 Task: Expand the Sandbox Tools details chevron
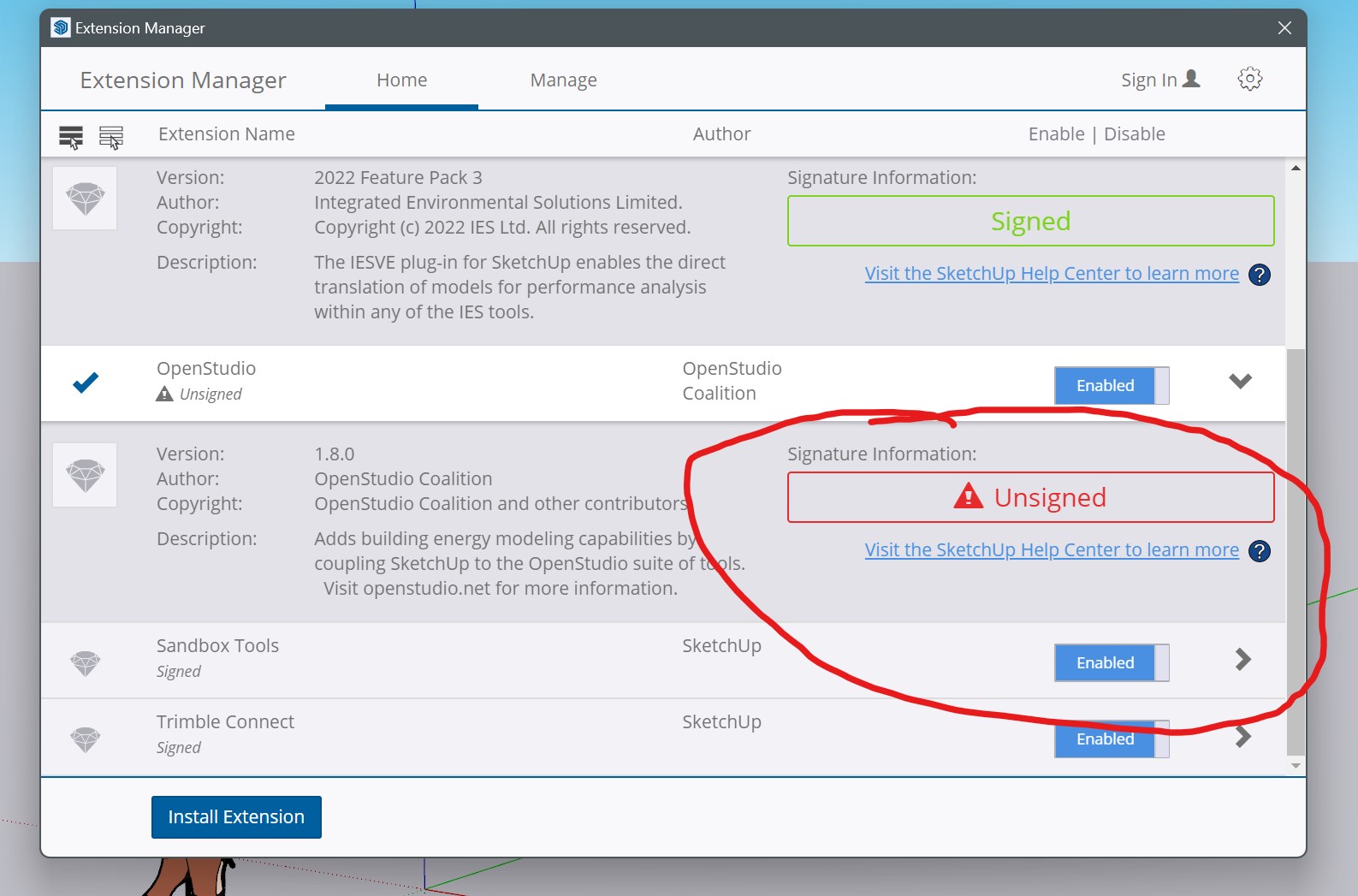pos(1243,659)
